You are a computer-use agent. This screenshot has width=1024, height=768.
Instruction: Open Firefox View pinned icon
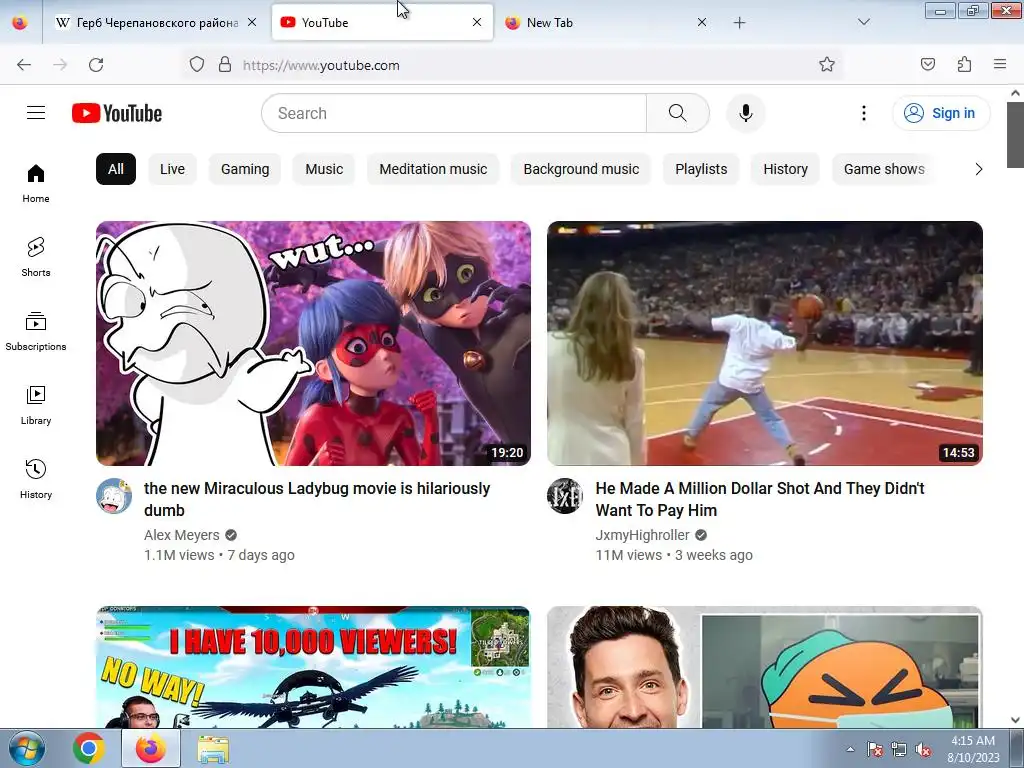coord(20,23)
